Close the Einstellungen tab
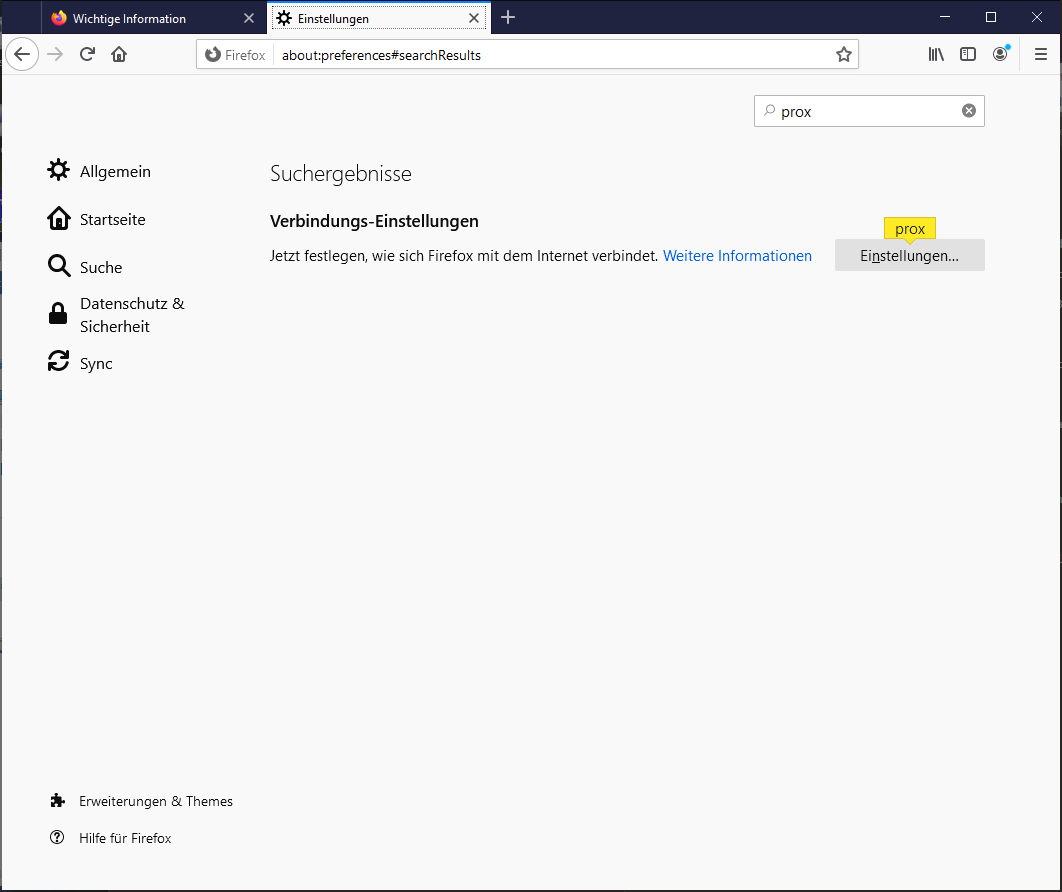The height and width of the screenshot is (892, 1062). 474,18
